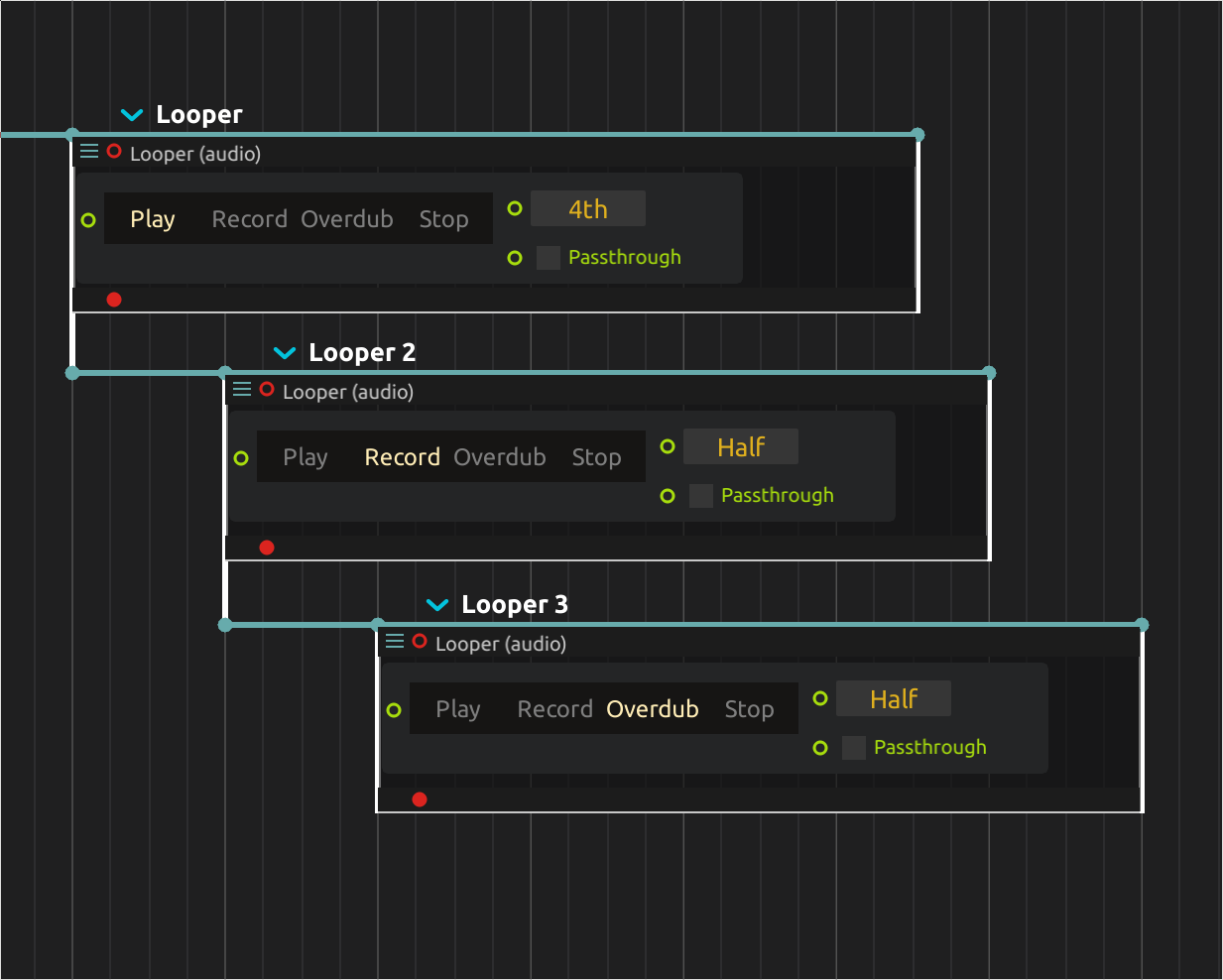Select Stop in Looper 2
The image size is (1223, 980).
596,457
